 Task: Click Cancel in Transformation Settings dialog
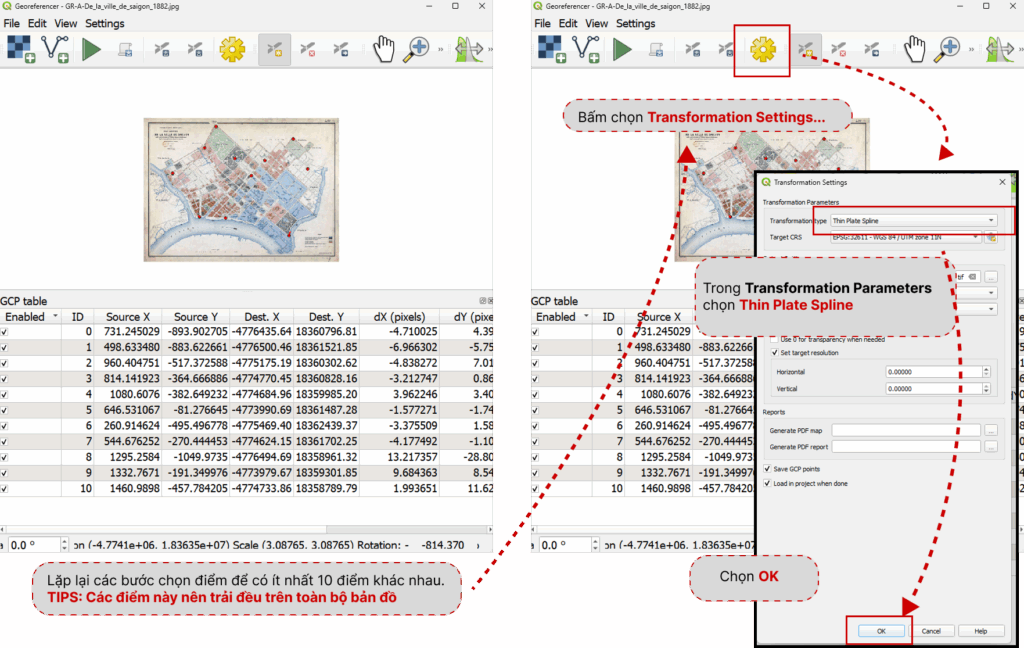click(x=931, y=631)
